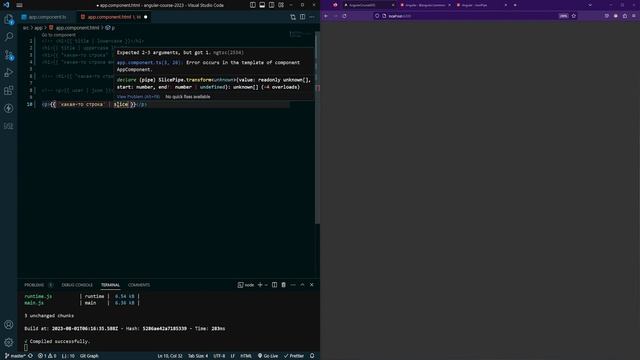Viewport: 640px width, 360px height.
Task: Close the terminal panel
Action: click(x=312, y=285)
